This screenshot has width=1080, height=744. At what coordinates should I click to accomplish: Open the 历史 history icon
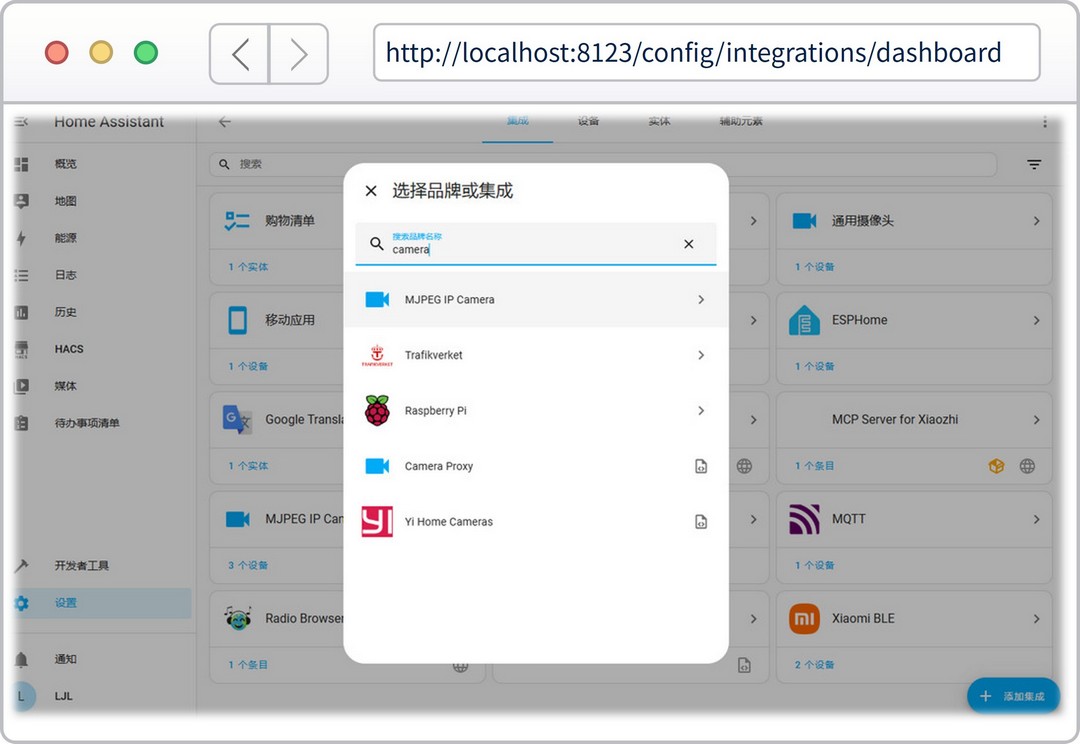coord(21,312)
